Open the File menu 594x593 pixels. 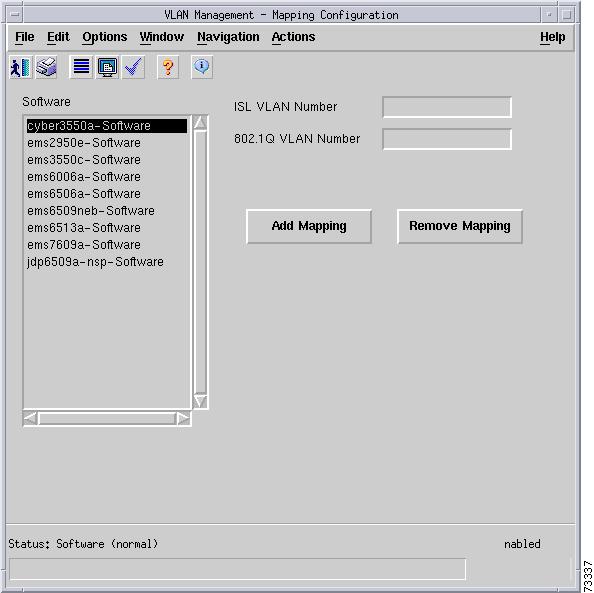[25, 37]
